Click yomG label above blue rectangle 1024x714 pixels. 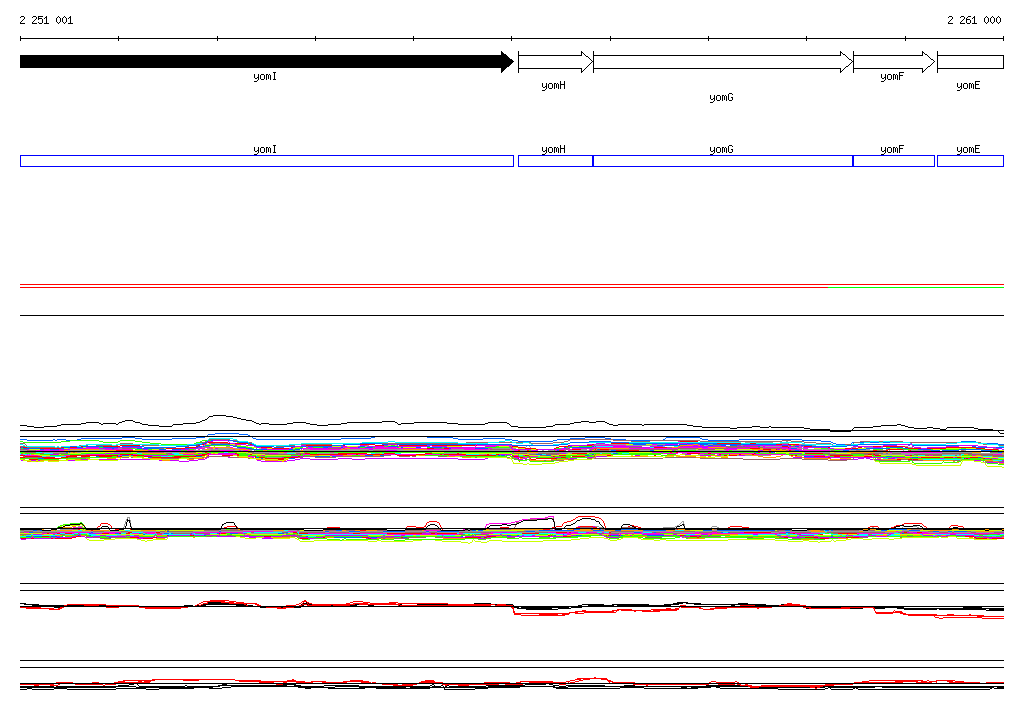722,150
